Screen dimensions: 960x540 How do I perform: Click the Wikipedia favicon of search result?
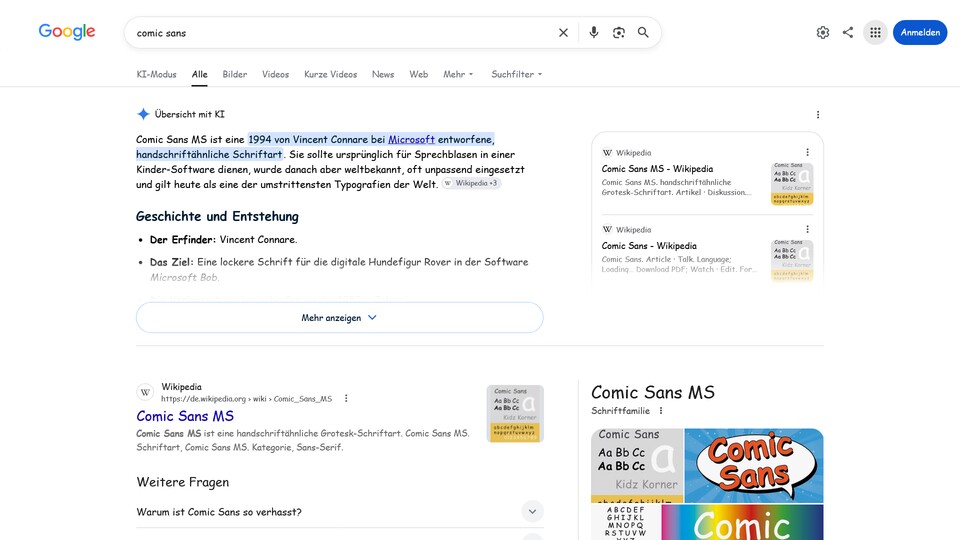pos(145,392)
